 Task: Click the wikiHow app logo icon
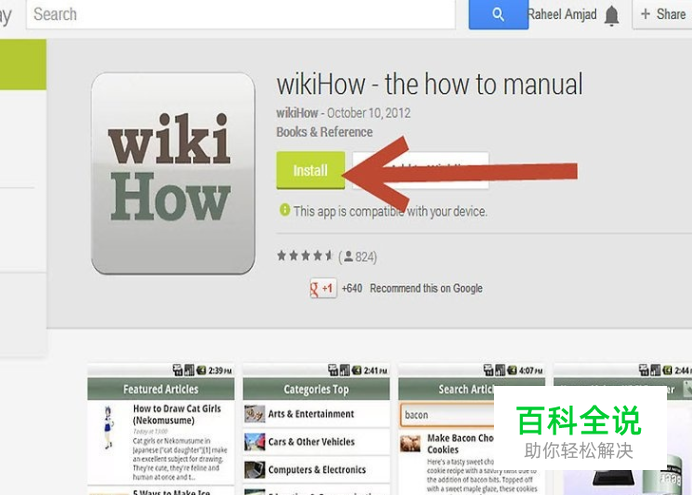[173, 173]
